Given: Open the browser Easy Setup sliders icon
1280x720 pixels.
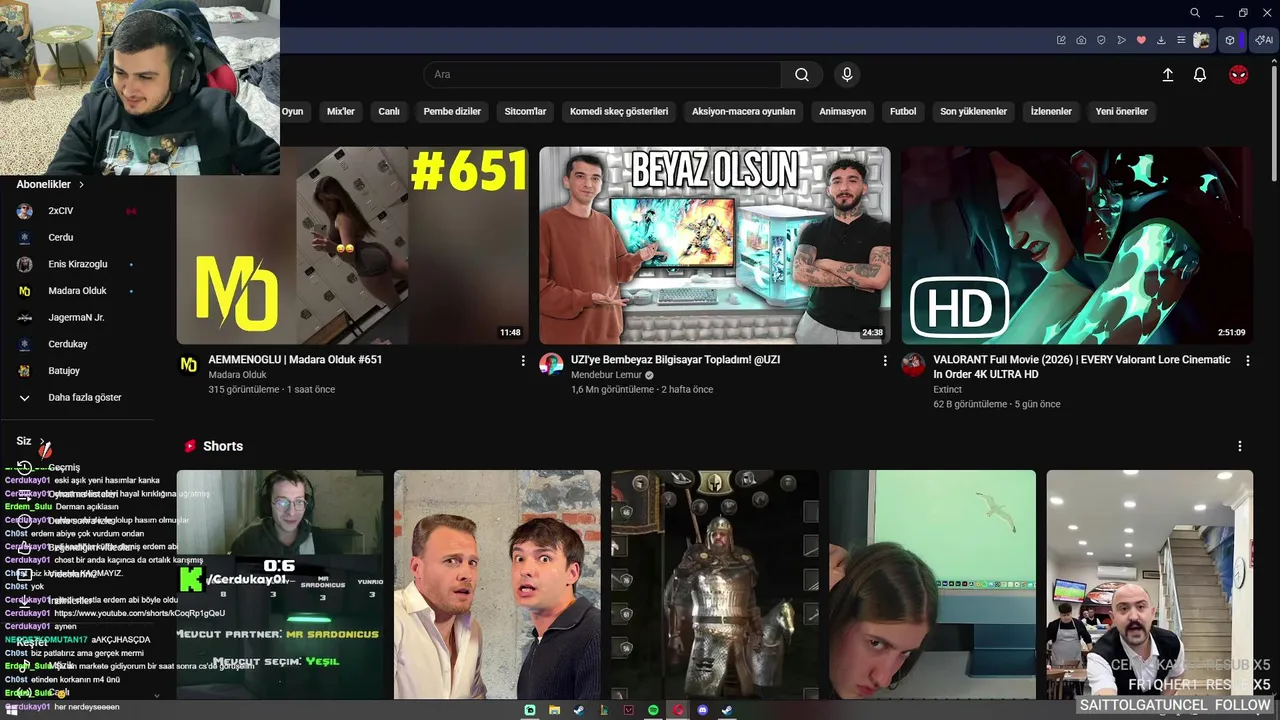Looking at the screenshot, I should pyautogui.click(x=1181, y=40).
